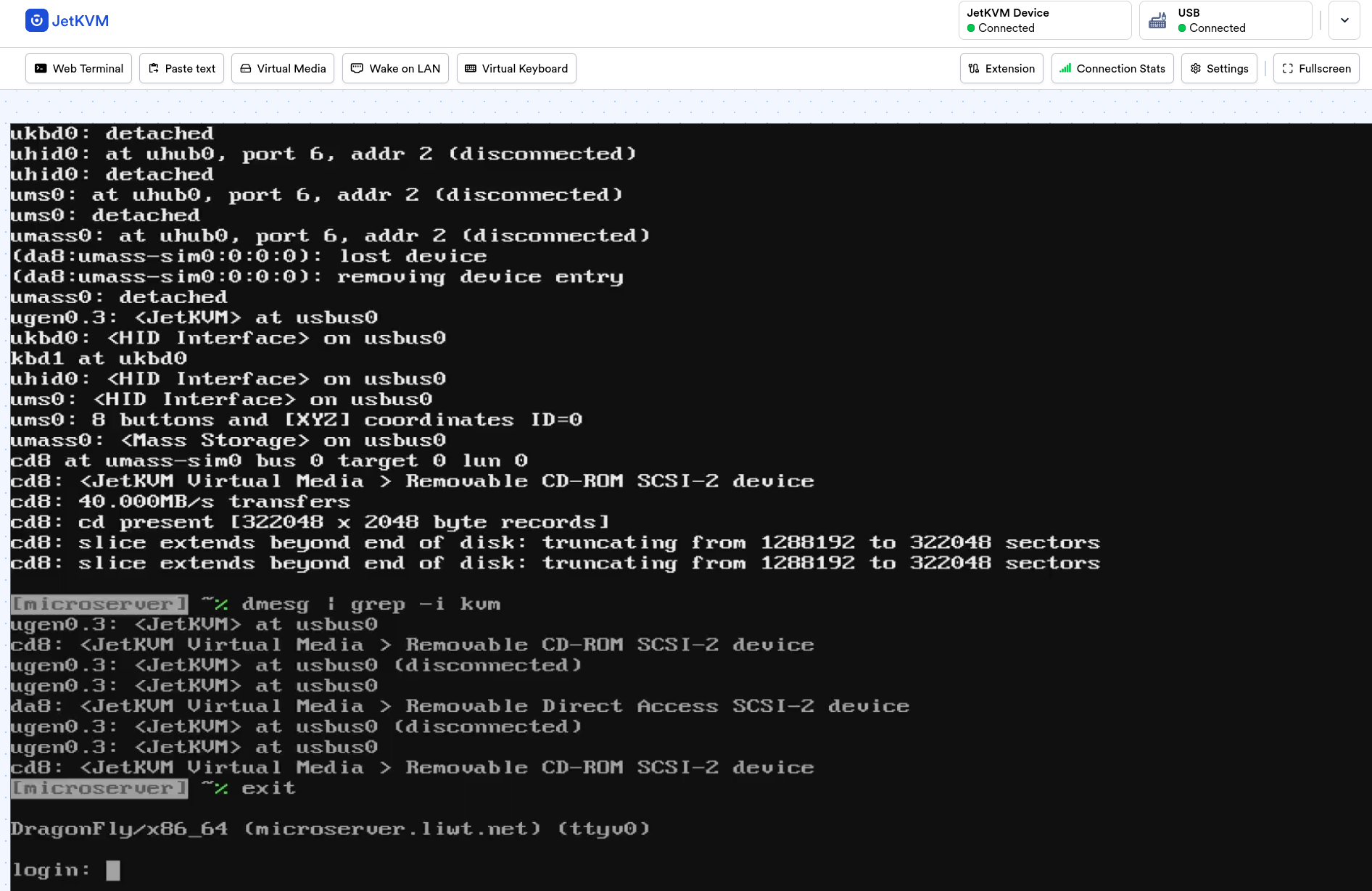Click the Virtual Media drive icon
1372x891 pixels.
pos(246,68)
